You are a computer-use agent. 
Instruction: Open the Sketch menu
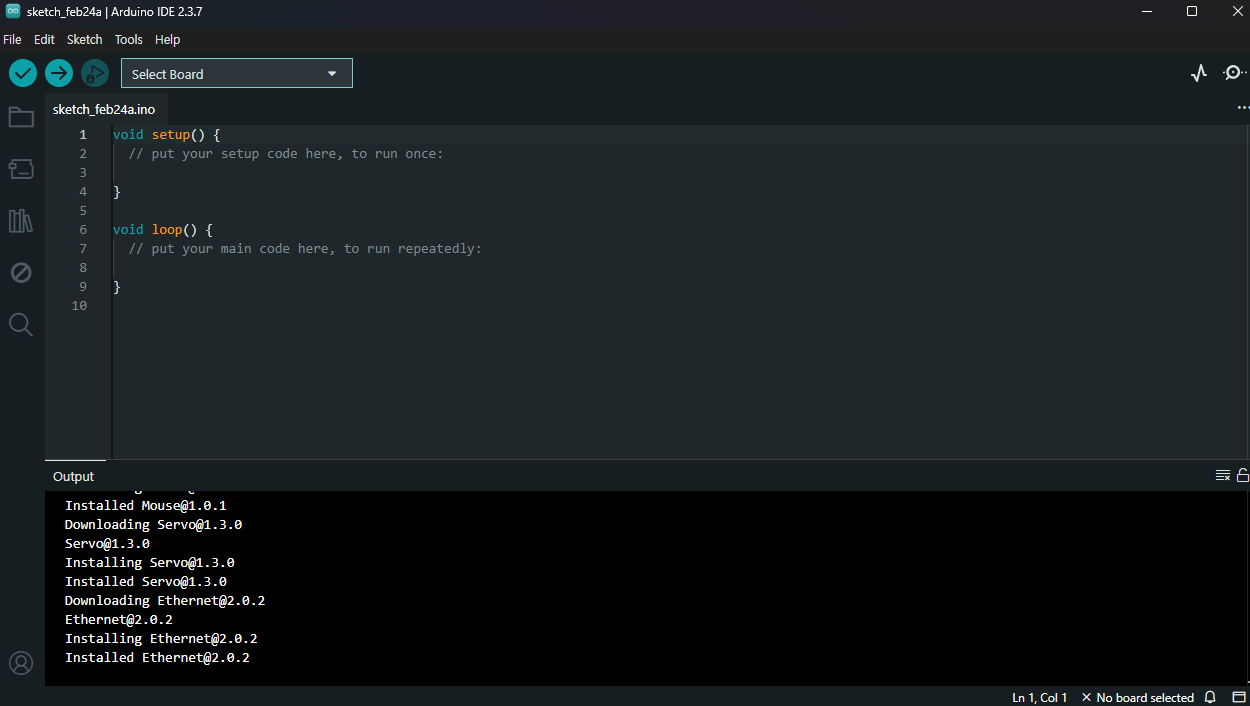pyautogui.click(x=85, y=39)
